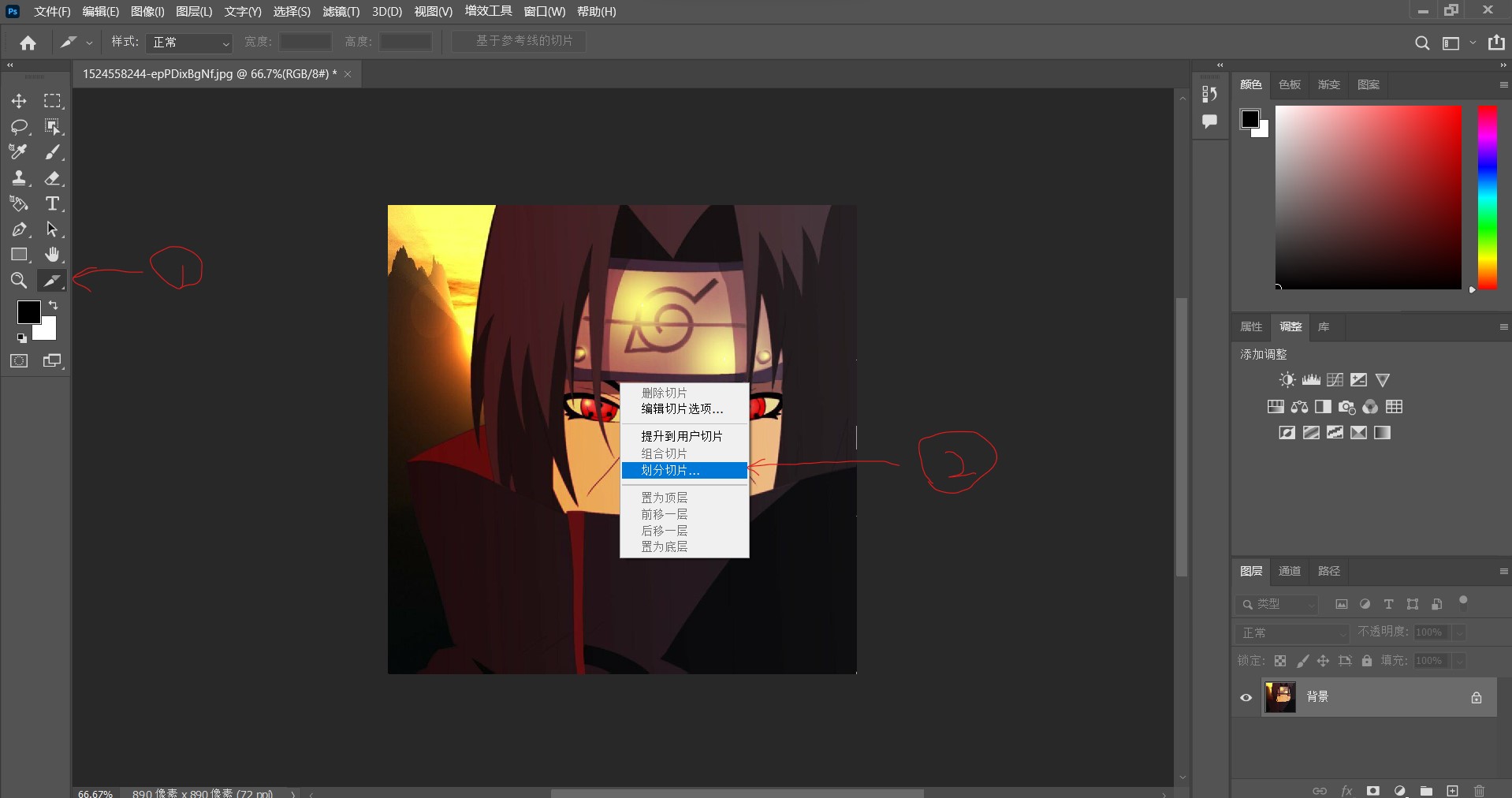
Task: Select the Paint Bucket tool
Action: (x=19, y=203)
